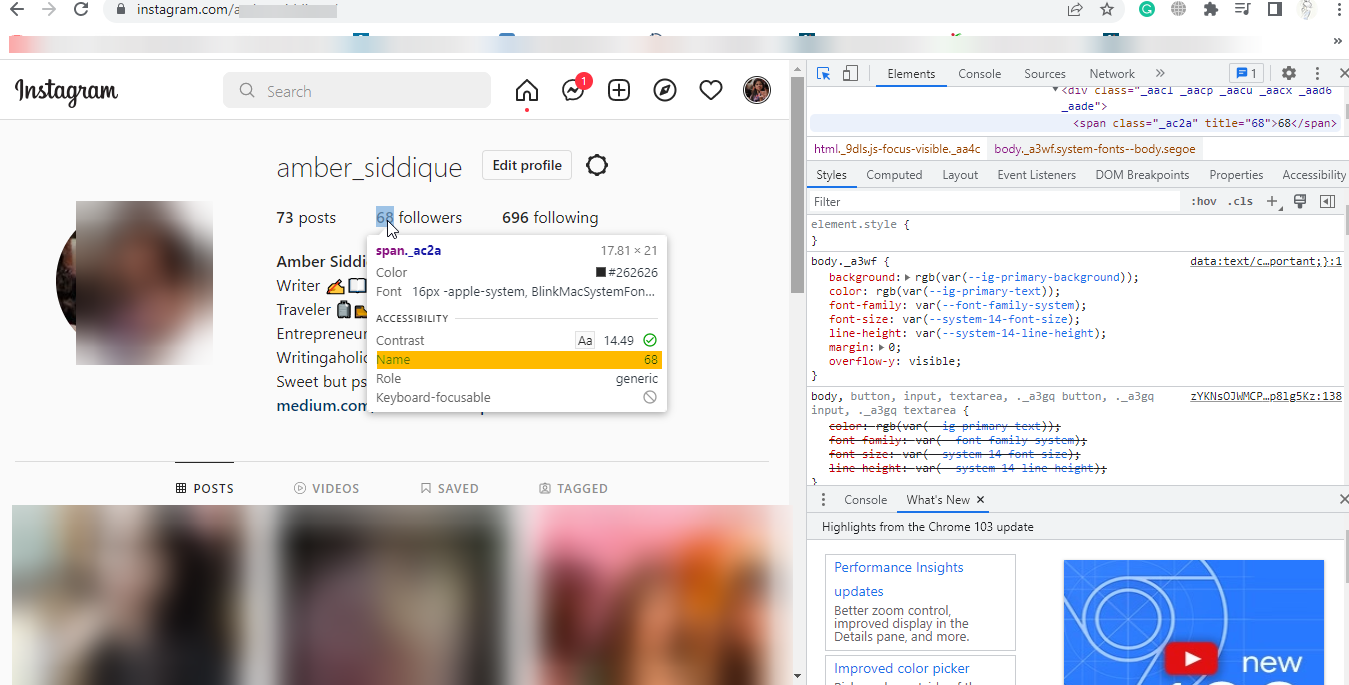This screenshot has height=685, width=1349.
Task: Select the VIDEOS profile tab
Action: click(x=327, y=488)
